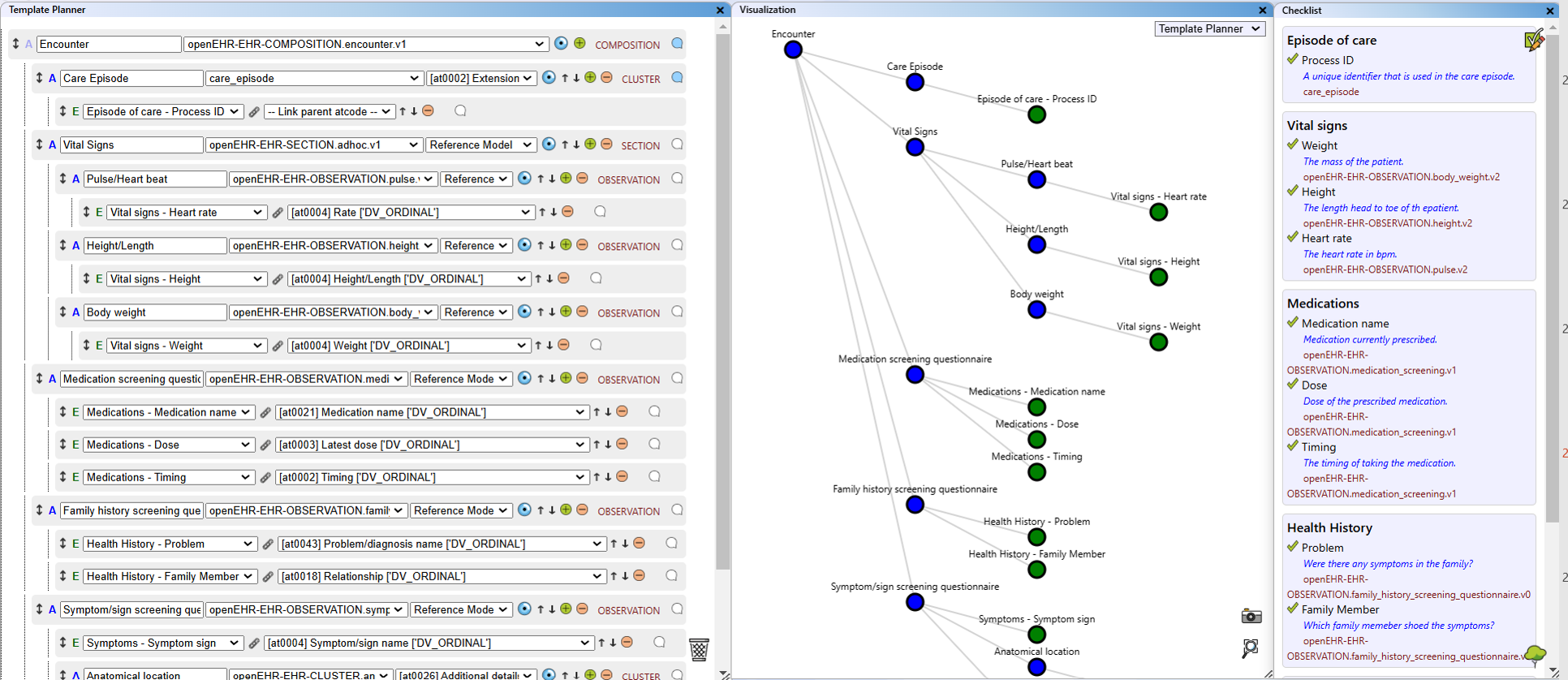1568x680 pixels.
Task: Click the green add icon on Encounter row
Action: coord(579,44)
